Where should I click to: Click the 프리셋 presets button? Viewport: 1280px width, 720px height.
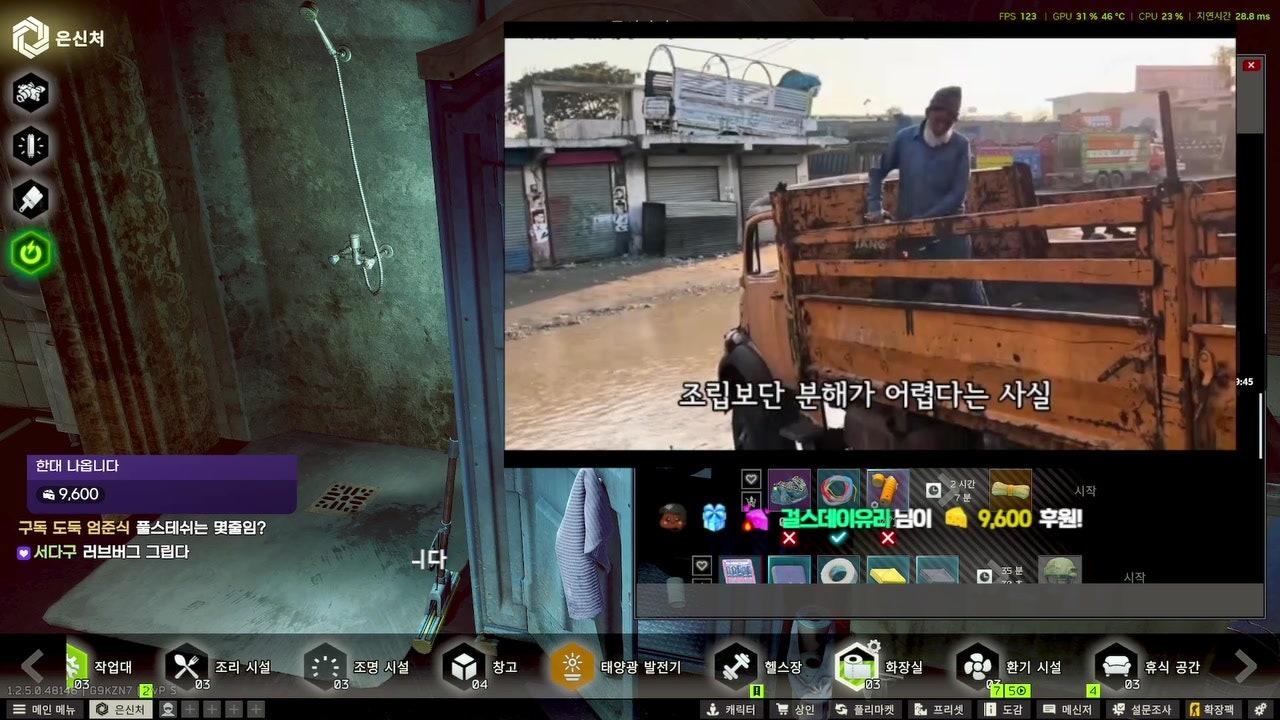click(x=940, y=710)
